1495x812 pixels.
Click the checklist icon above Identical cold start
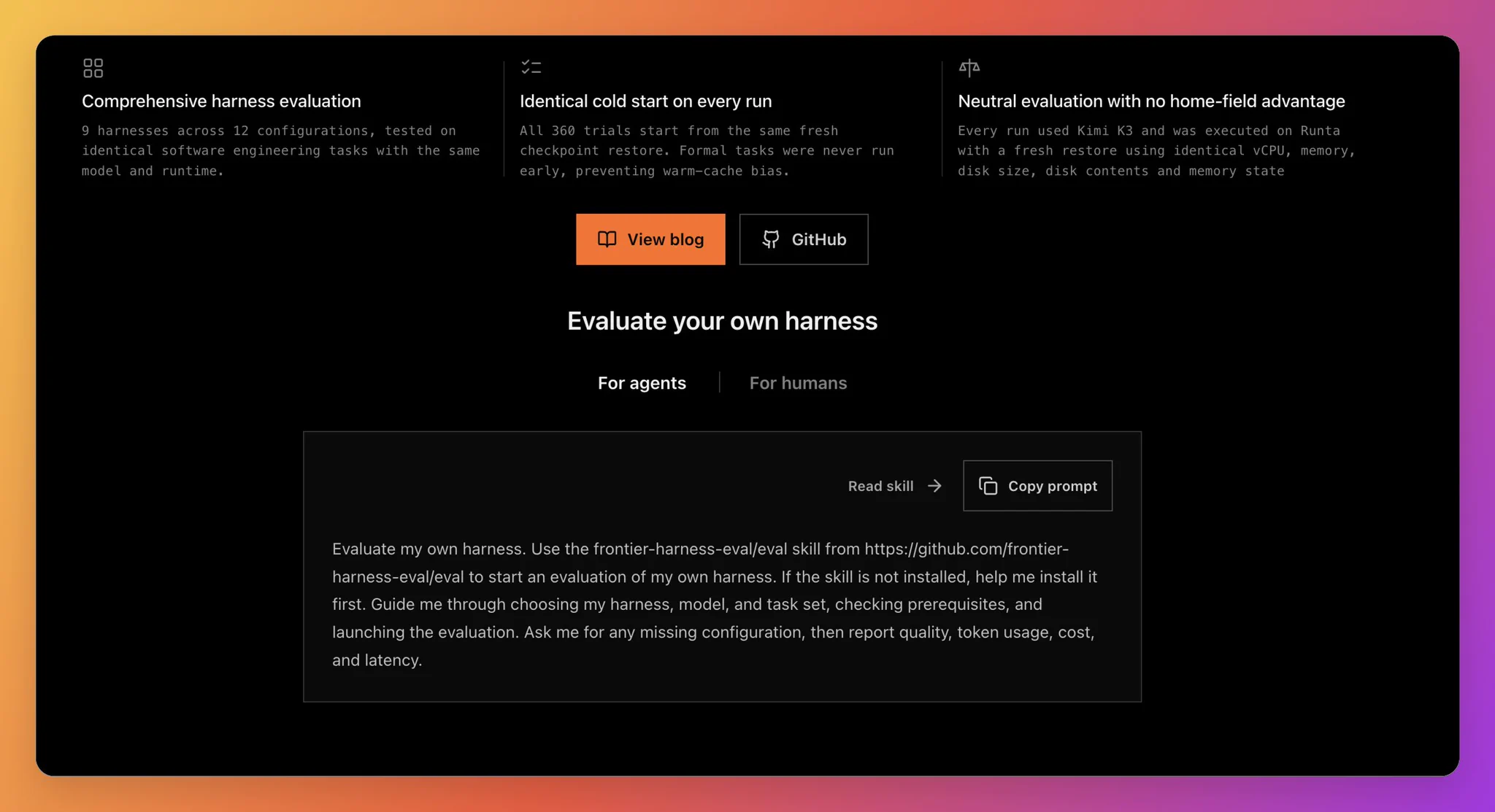pos(531,67)
